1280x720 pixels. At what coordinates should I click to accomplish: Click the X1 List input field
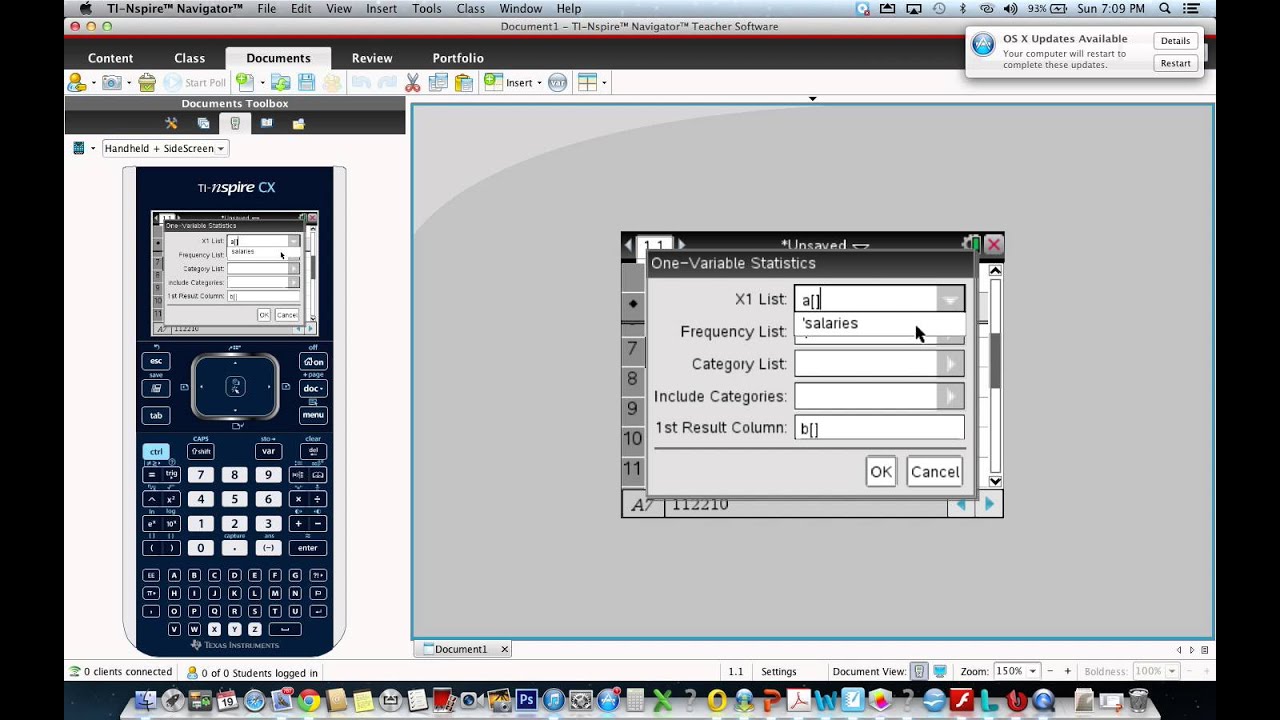tap(866, 299)
